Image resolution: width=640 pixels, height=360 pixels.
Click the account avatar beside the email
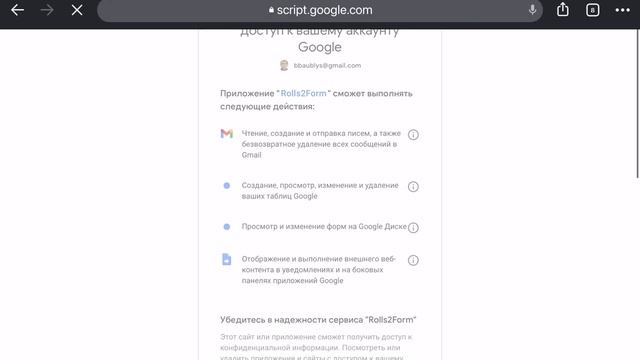[x=284, y=65]
